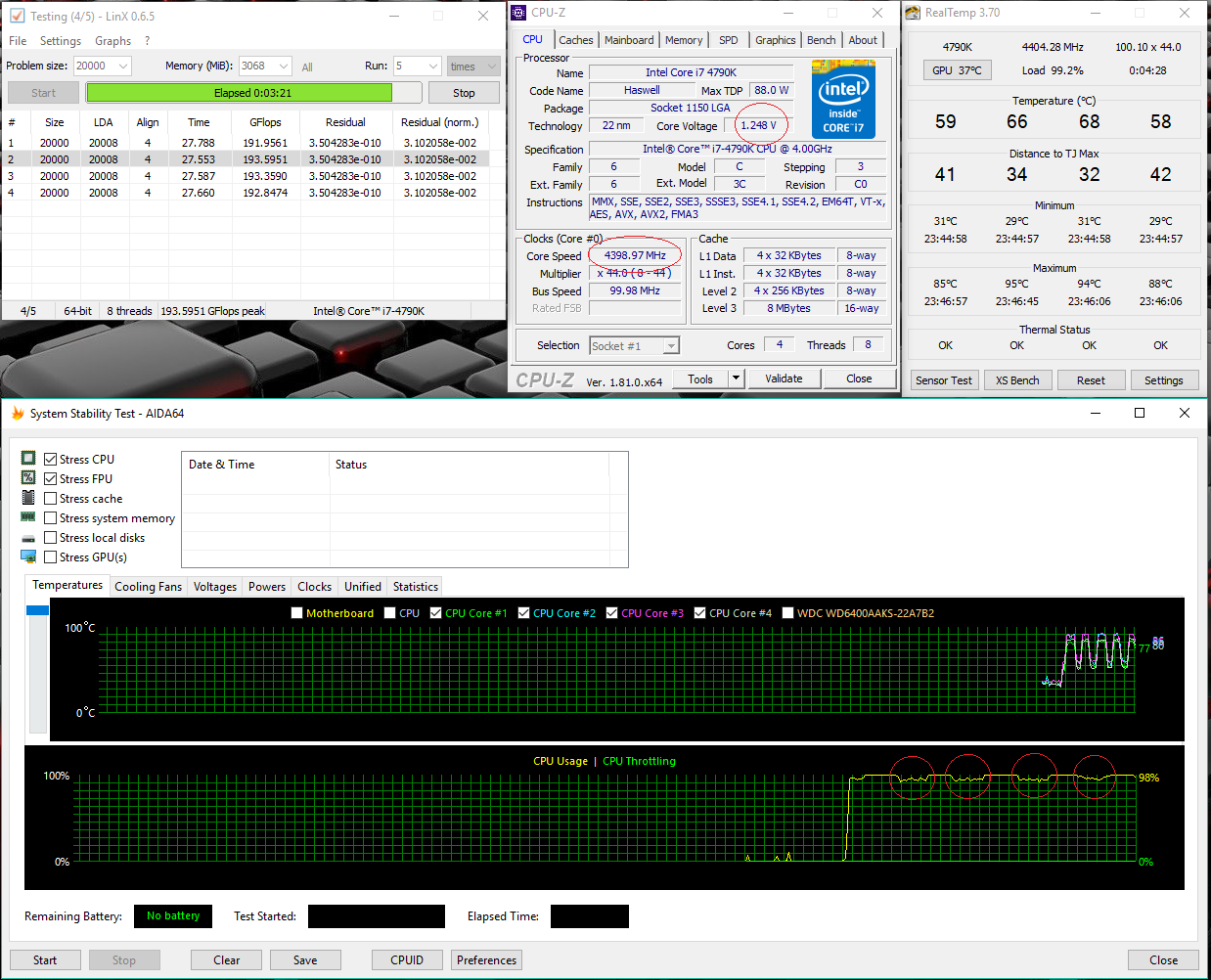
Task: Enable the Stress cache checkbox
Action: point(51,499)
